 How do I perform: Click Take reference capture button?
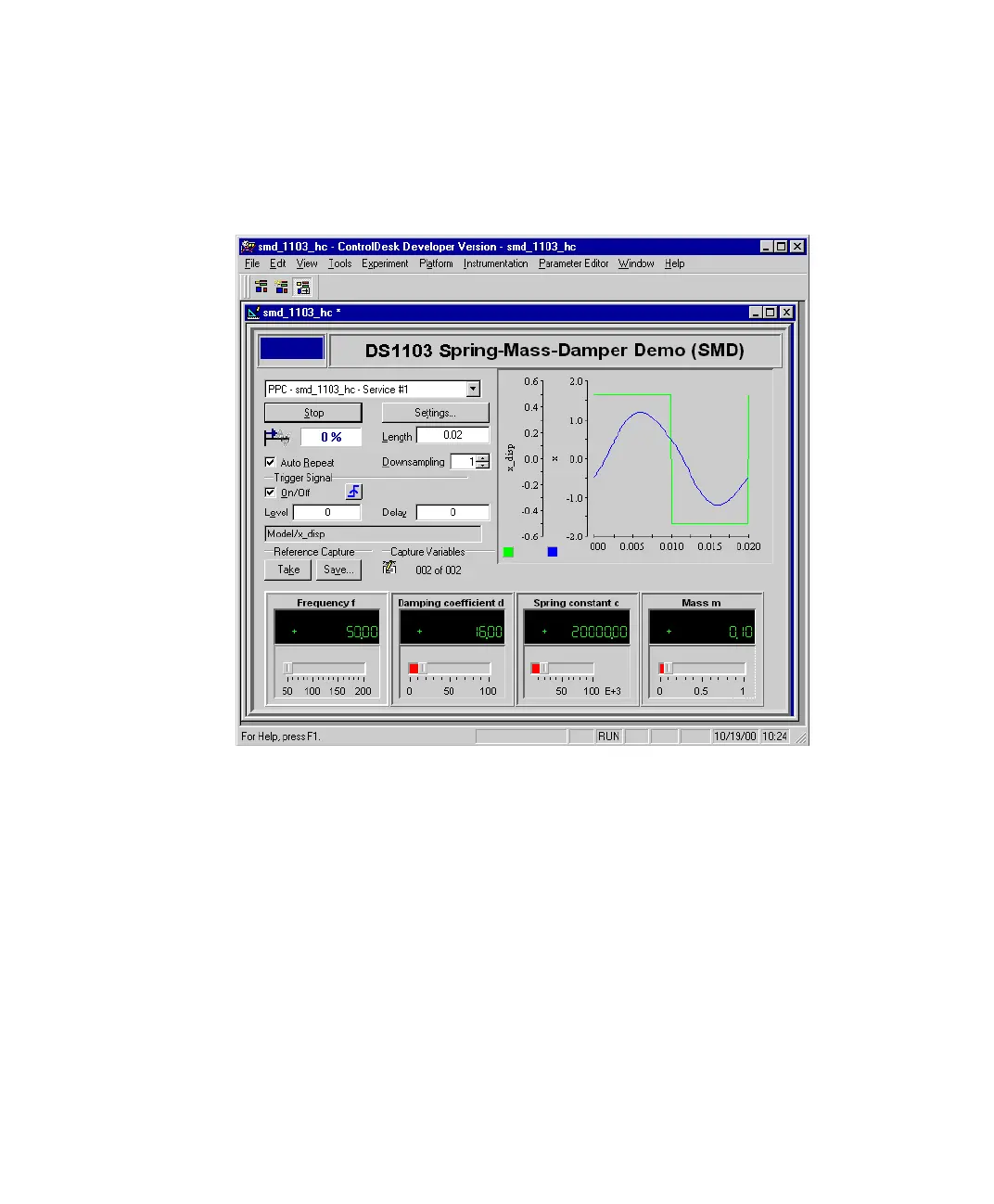tap(288, 570)
